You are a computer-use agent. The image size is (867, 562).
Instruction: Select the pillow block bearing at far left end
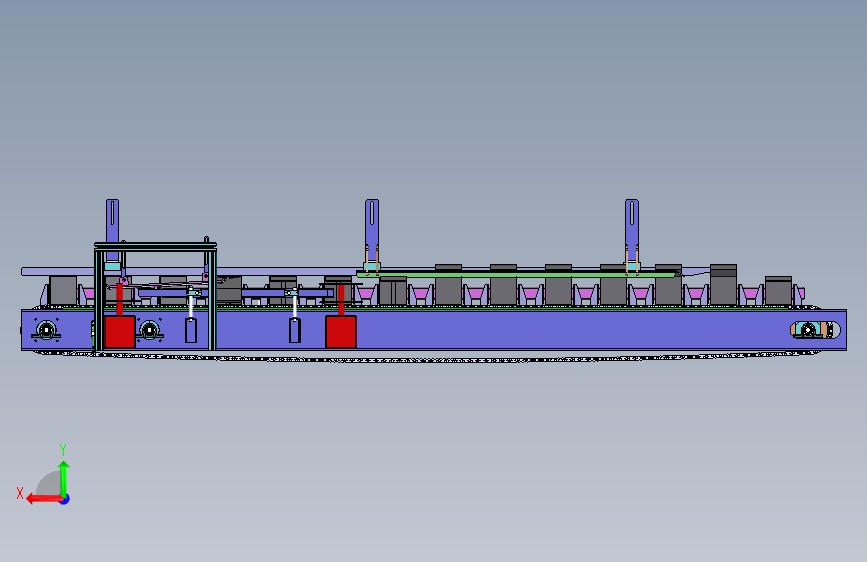point(46,330)
